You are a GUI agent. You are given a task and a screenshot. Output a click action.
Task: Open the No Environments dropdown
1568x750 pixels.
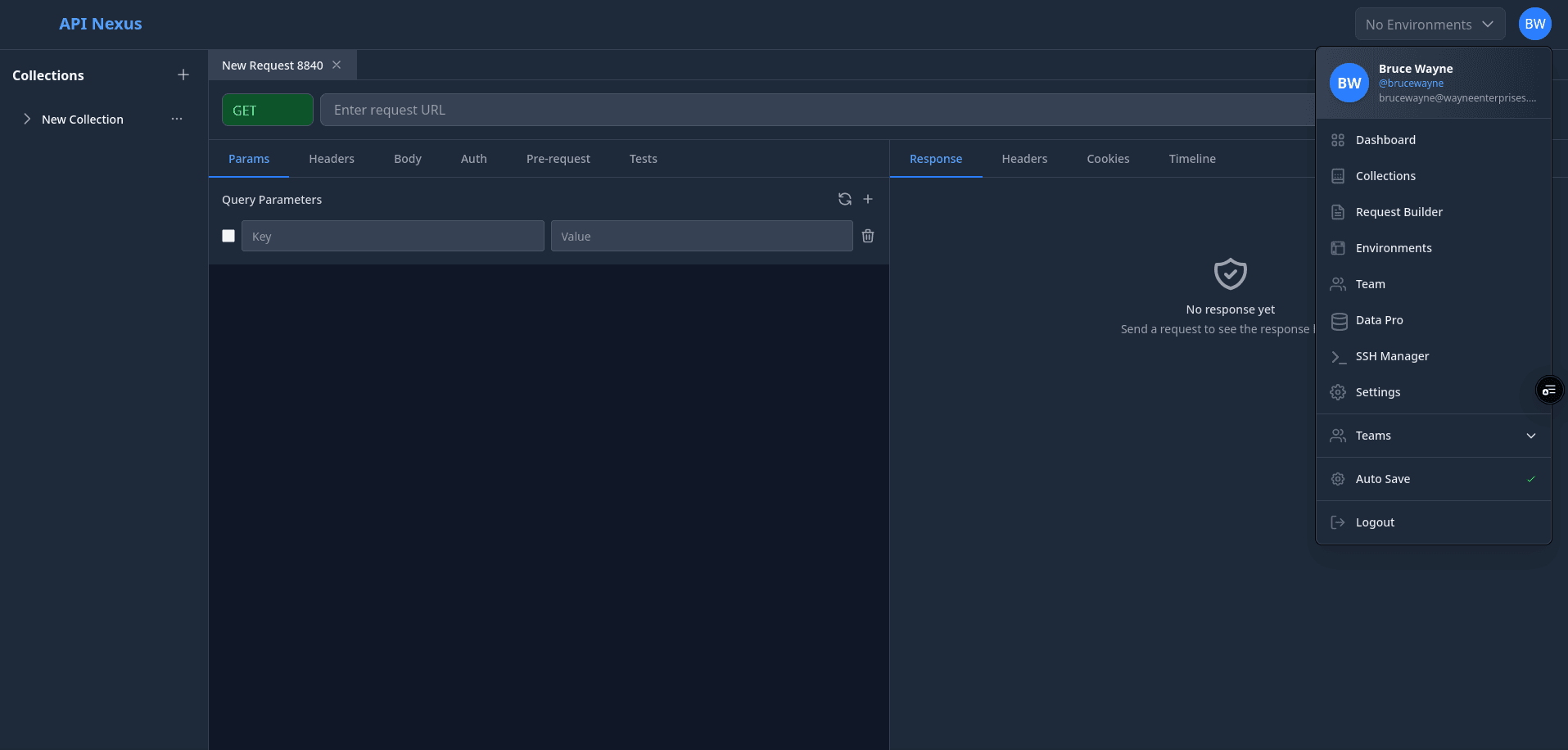[1430, 25]
